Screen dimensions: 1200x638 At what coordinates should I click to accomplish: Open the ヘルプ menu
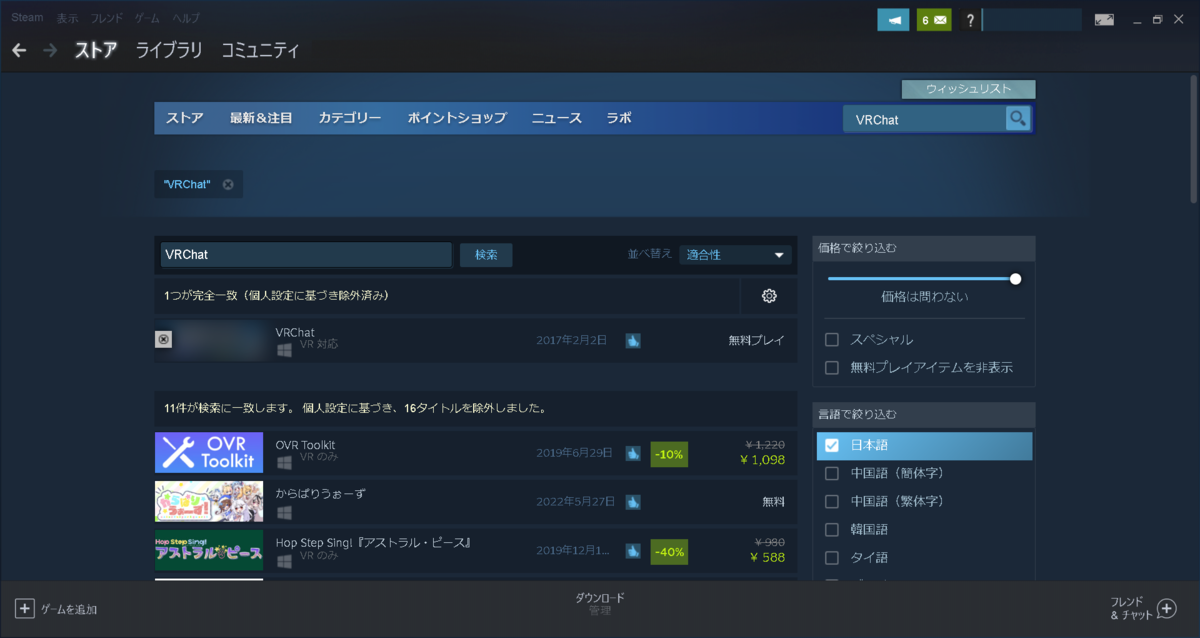pyautogui.click(x=186, y=18)
